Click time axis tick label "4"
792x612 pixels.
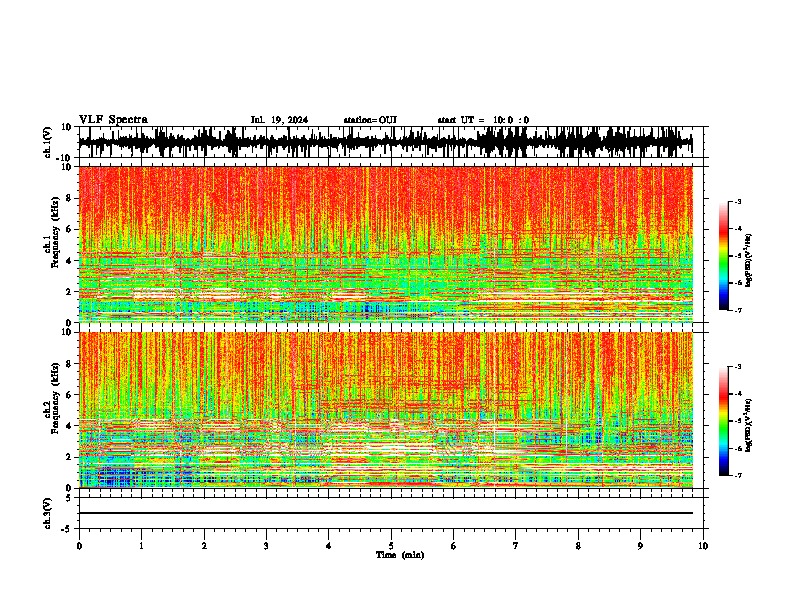point(328,546)
